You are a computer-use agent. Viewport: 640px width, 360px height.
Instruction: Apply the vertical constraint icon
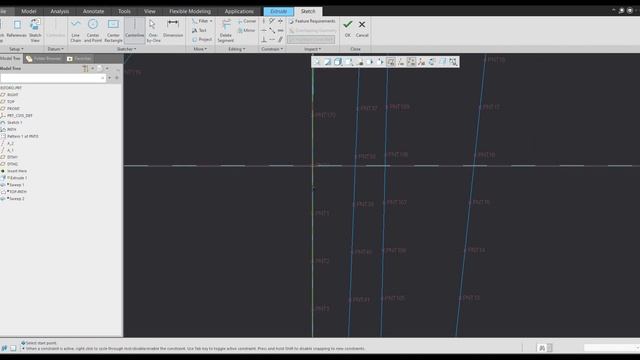tap(264, 21)
